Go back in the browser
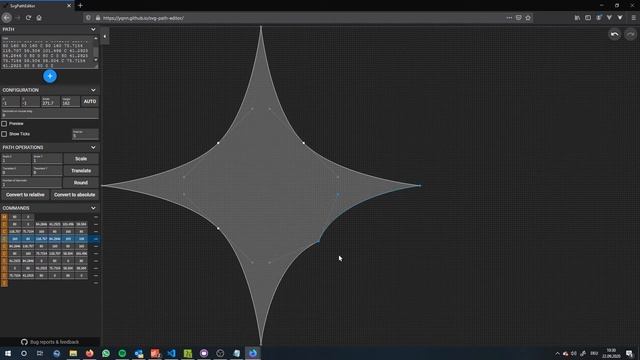The width and height of the screenshot is (640, 360). [7, 18]
